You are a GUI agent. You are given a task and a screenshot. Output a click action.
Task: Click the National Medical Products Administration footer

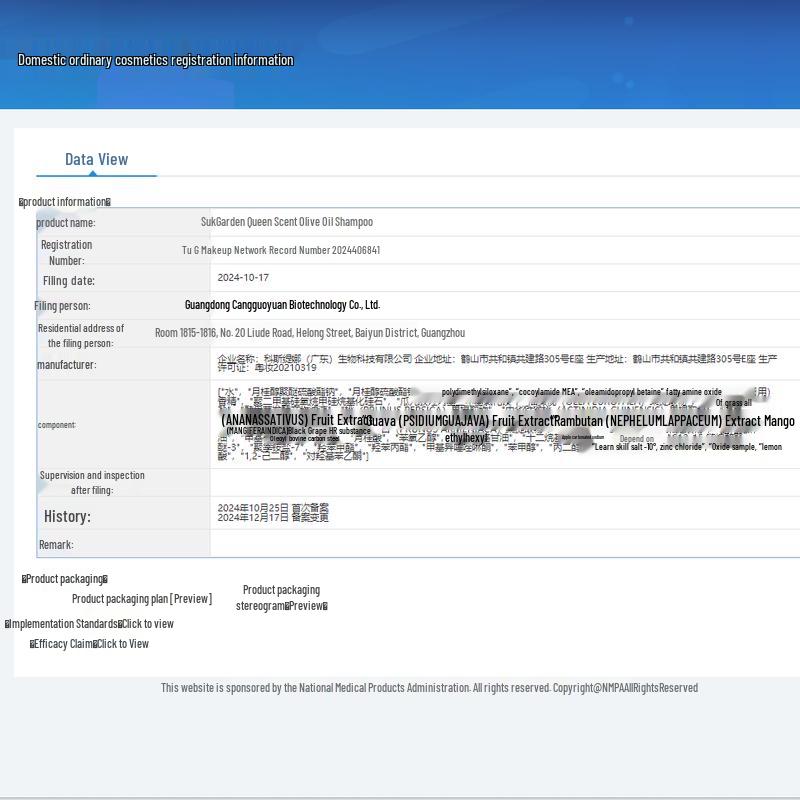(x=429, y=688)
